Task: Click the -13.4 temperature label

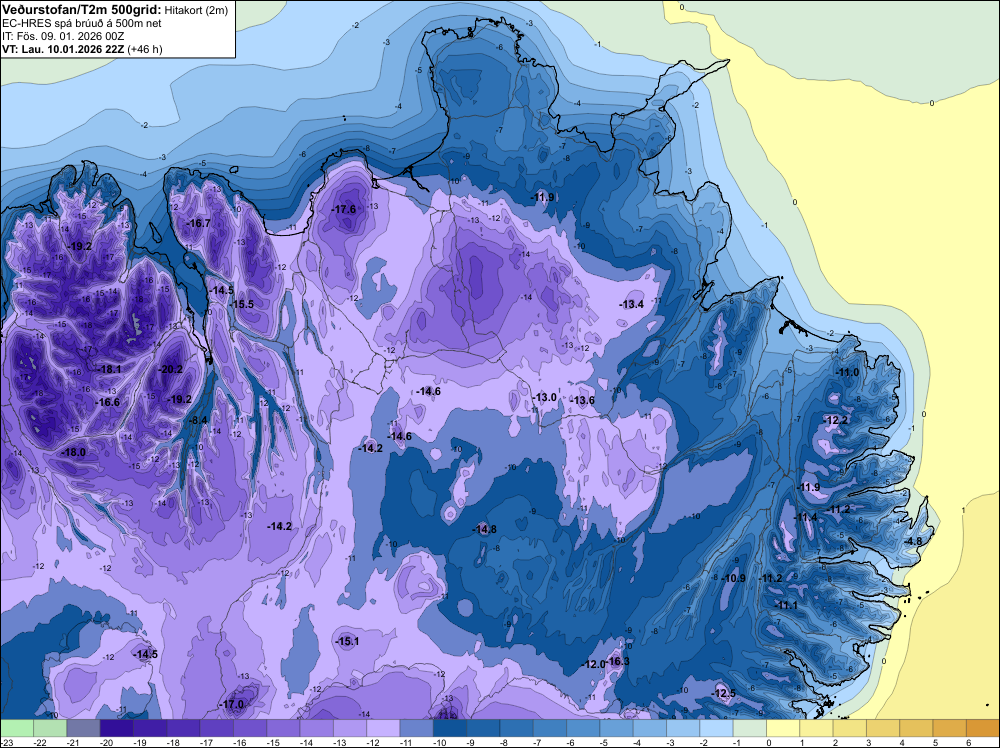Action: click(631, 304)
